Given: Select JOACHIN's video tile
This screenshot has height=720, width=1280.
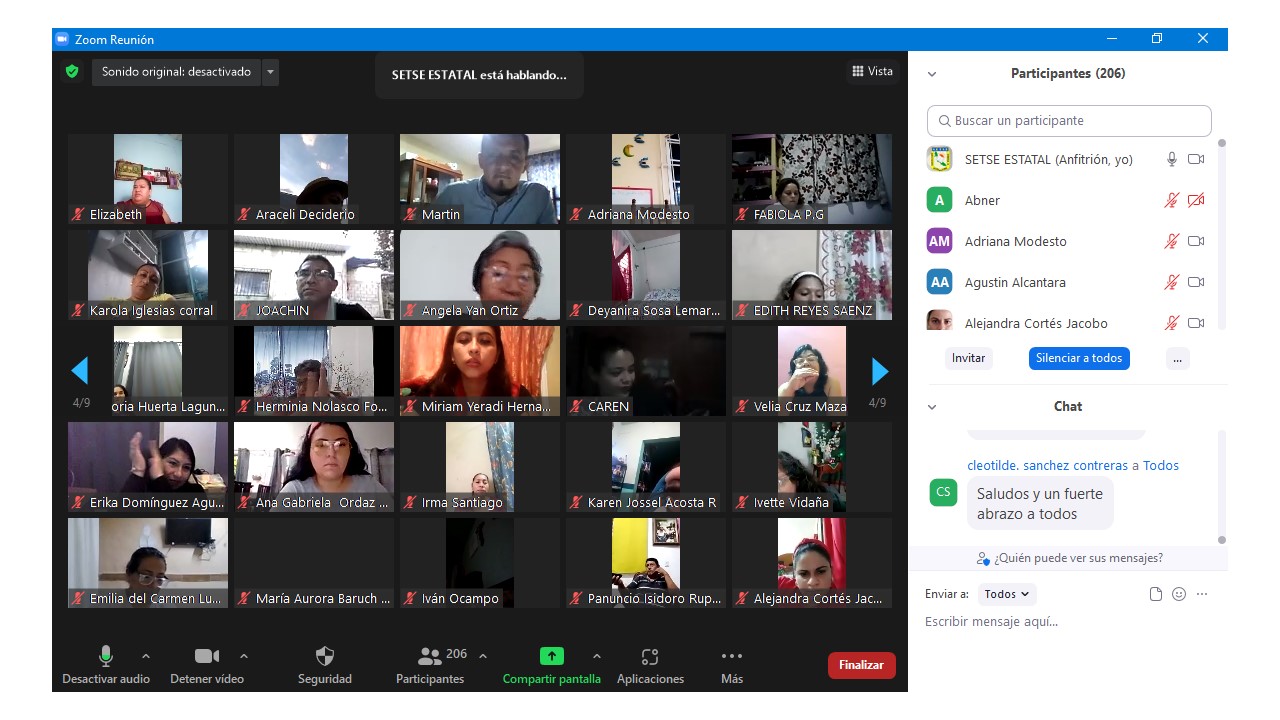Looking at the screenshot, I should tap(314, 275).
